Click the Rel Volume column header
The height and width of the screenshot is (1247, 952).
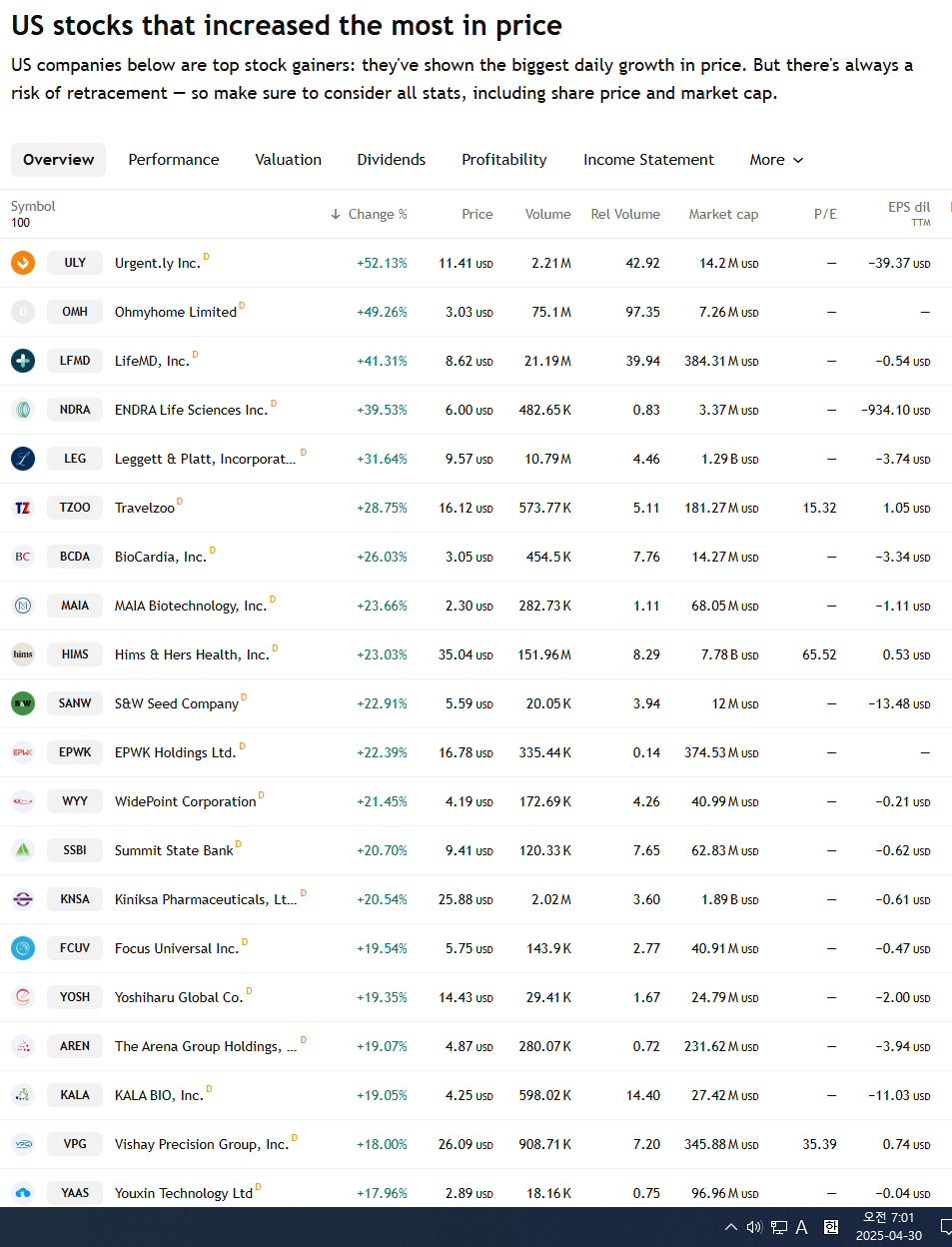pos(625,214)
